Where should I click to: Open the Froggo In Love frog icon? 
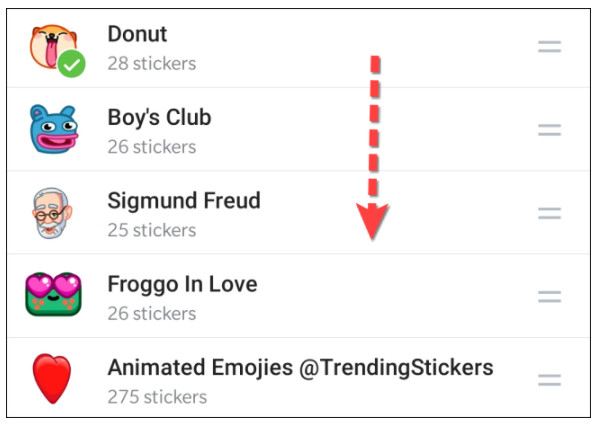[x=53, y=296]
